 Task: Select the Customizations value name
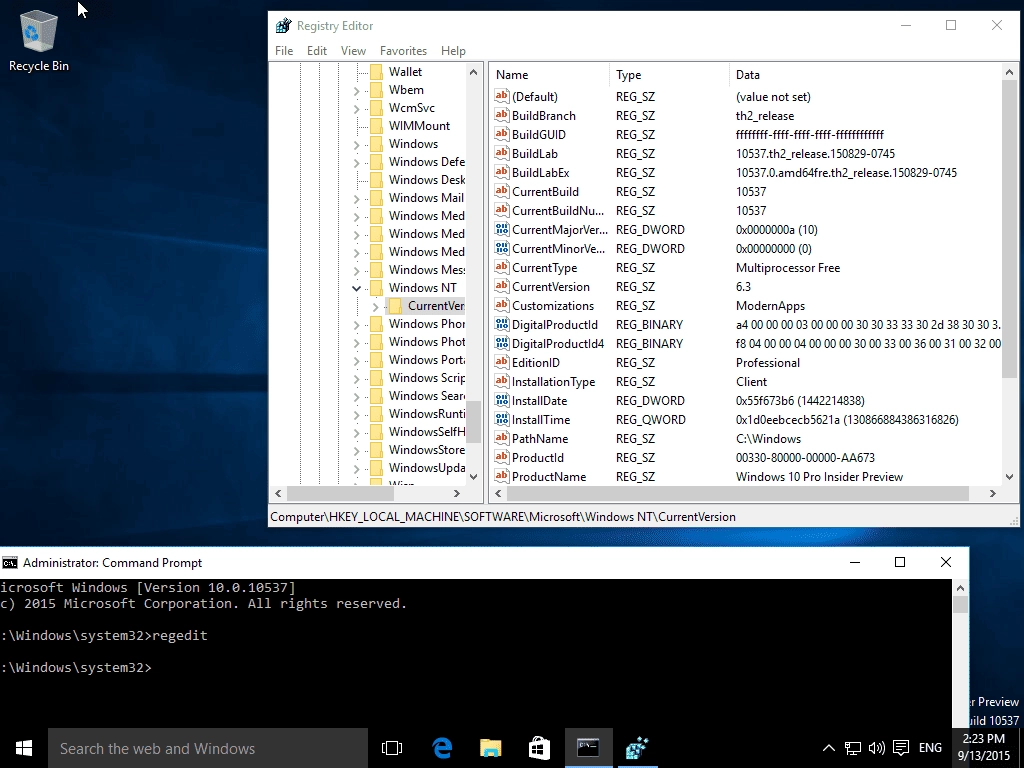coord(552,306)
